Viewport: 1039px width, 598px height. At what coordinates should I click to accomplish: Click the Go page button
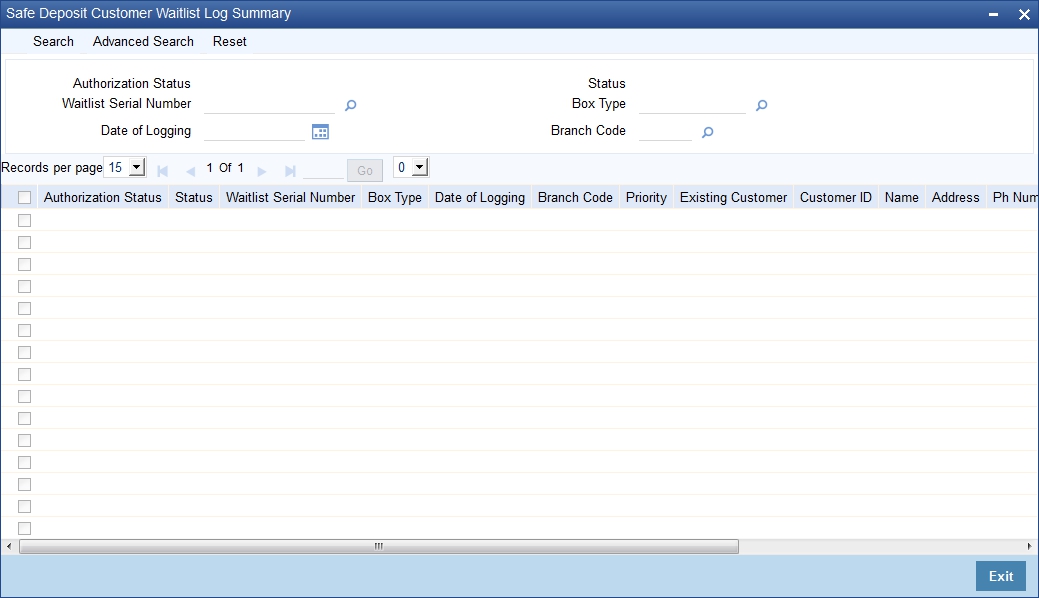[x=364, y=170]
